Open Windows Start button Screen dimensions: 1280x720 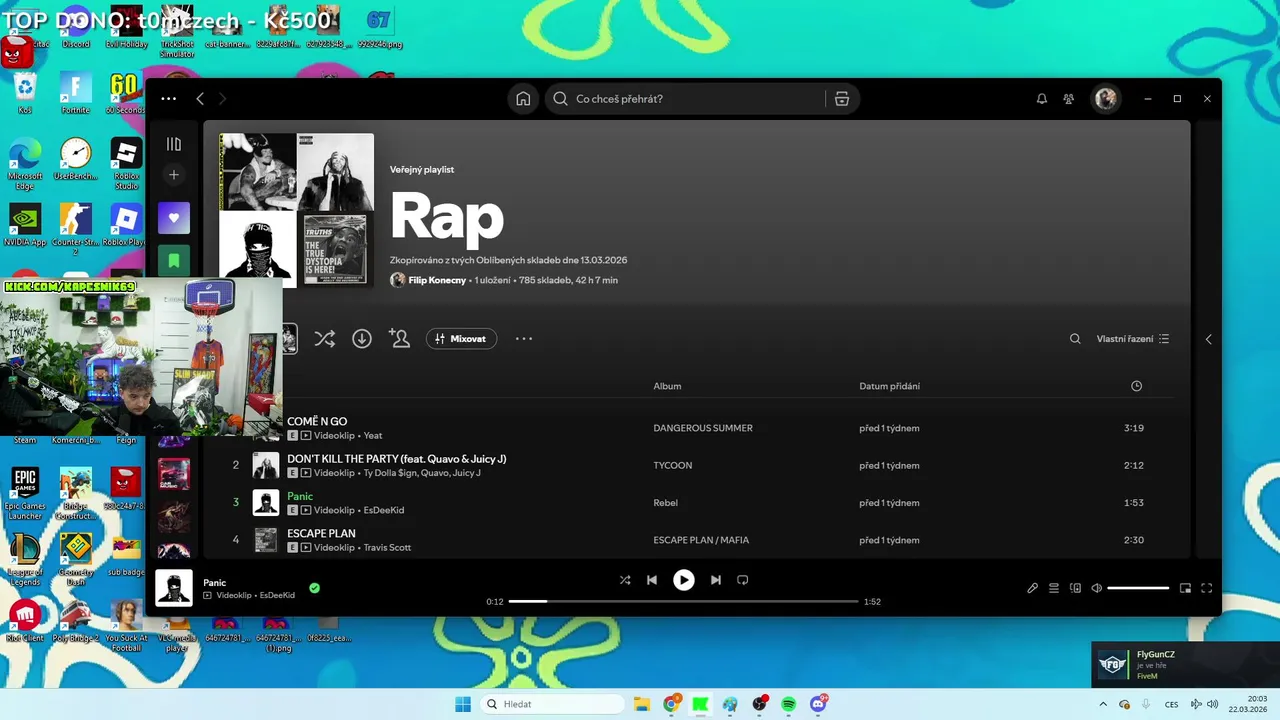tap(463, 704)
